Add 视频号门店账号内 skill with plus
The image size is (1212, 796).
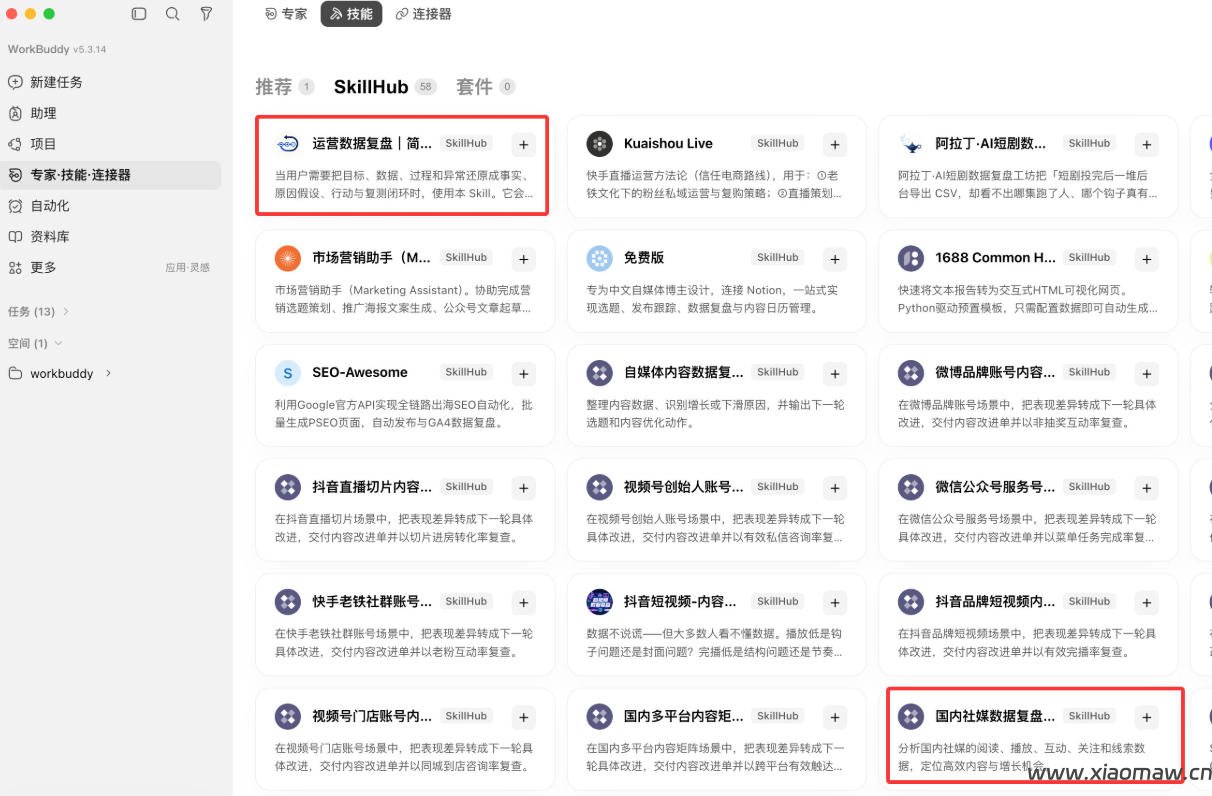pos(523,718)
